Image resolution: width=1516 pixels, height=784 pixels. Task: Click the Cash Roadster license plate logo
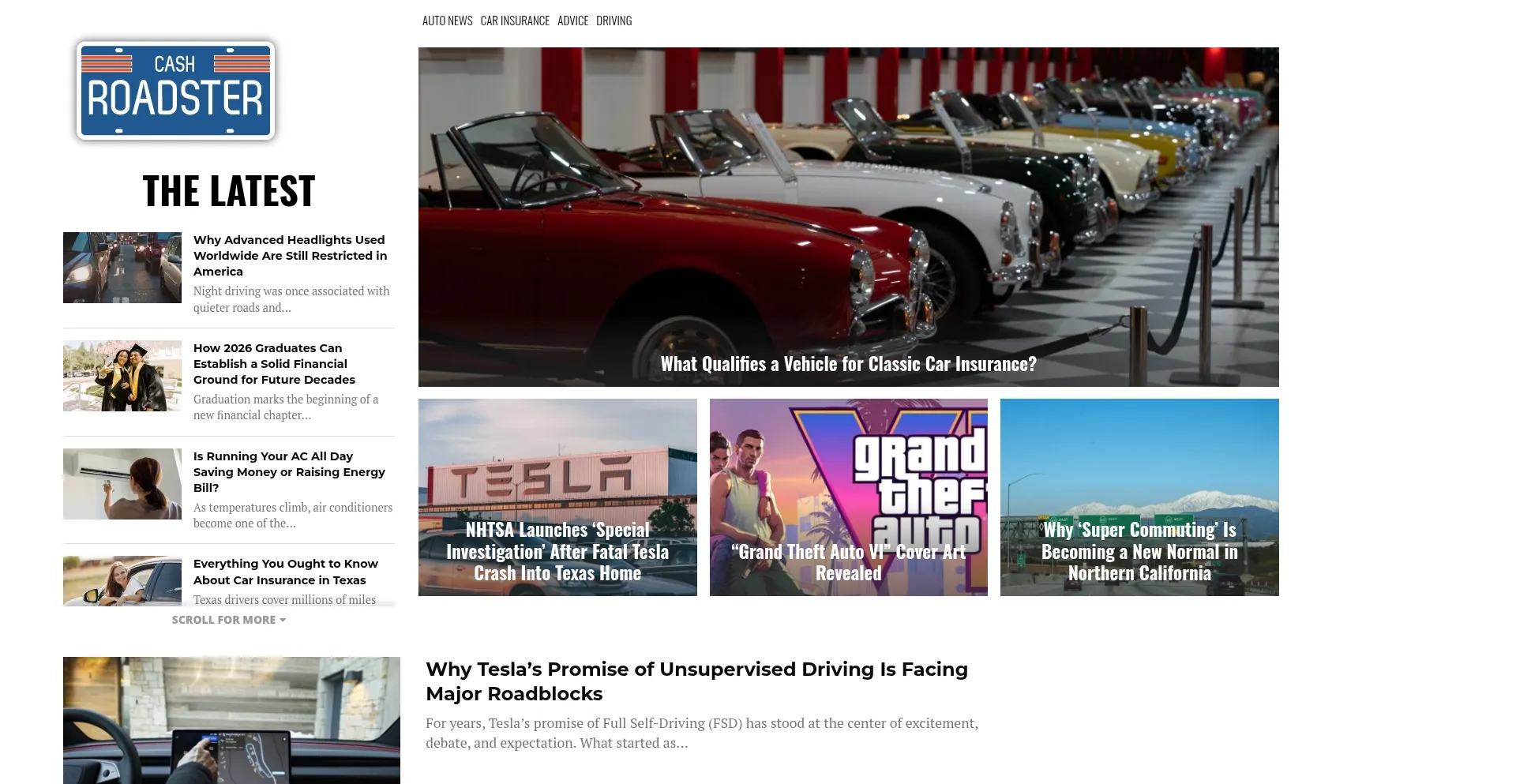click(175, 91)
